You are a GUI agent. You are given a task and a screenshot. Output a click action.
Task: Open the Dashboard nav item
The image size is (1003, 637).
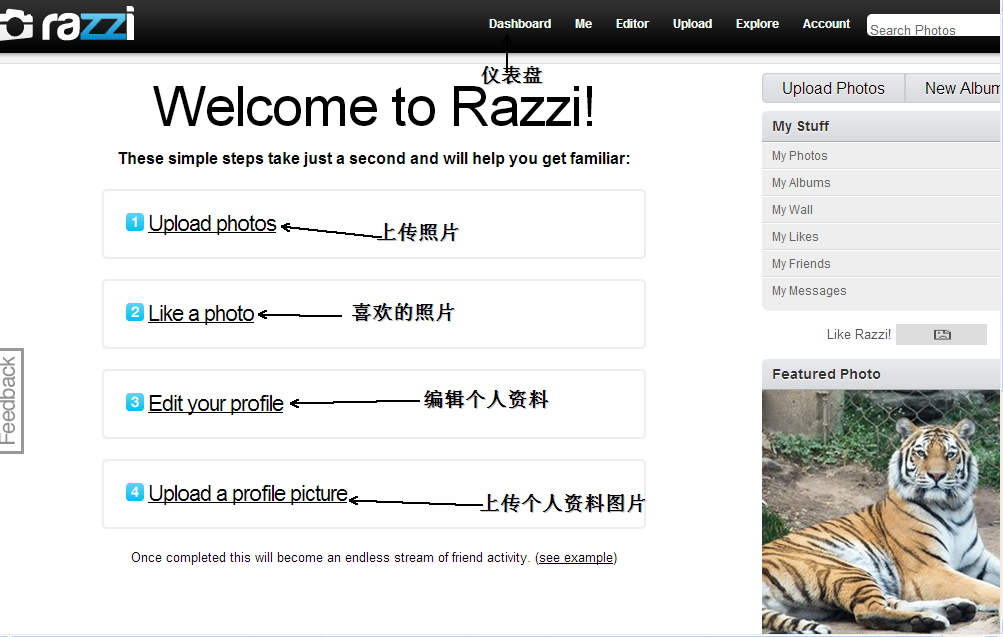coord(519,24)
